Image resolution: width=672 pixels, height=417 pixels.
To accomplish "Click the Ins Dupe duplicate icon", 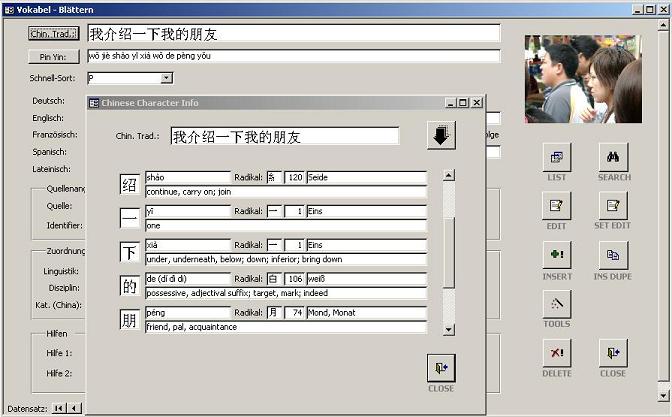I will (x=613, y=254).
